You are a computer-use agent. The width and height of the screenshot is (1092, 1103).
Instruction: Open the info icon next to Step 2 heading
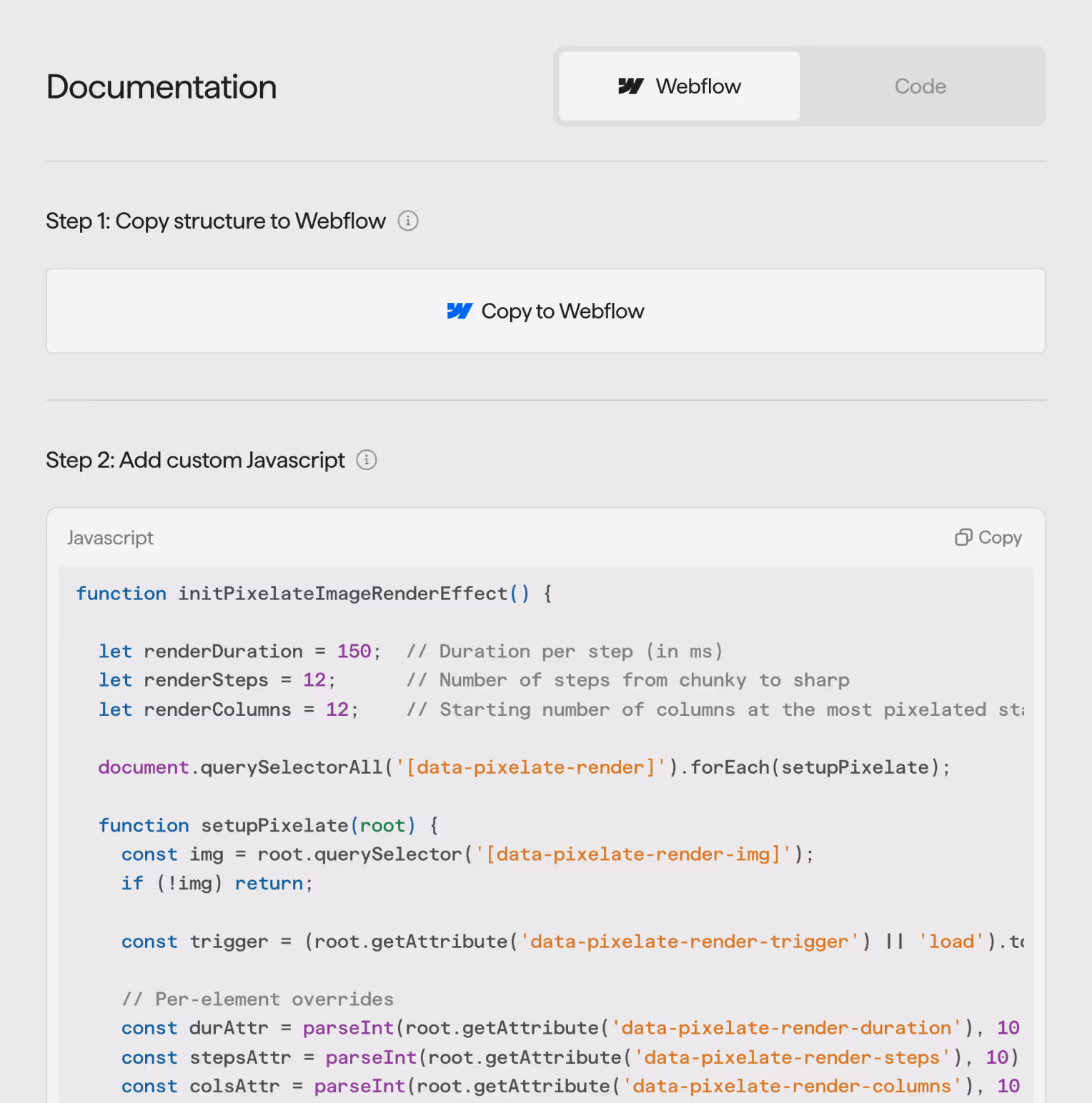click(x=367, y=460)
